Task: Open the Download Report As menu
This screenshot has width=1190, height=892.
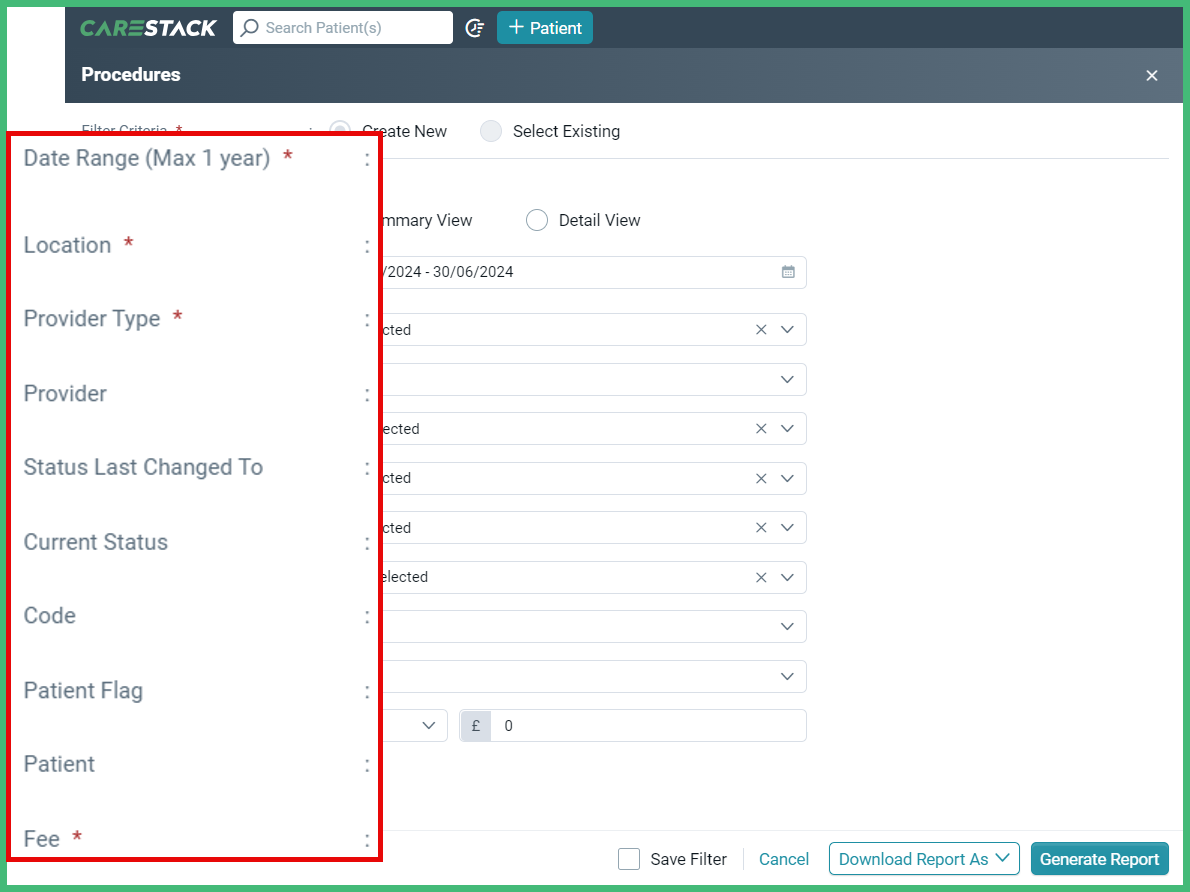Action: (x=923, y=858)
